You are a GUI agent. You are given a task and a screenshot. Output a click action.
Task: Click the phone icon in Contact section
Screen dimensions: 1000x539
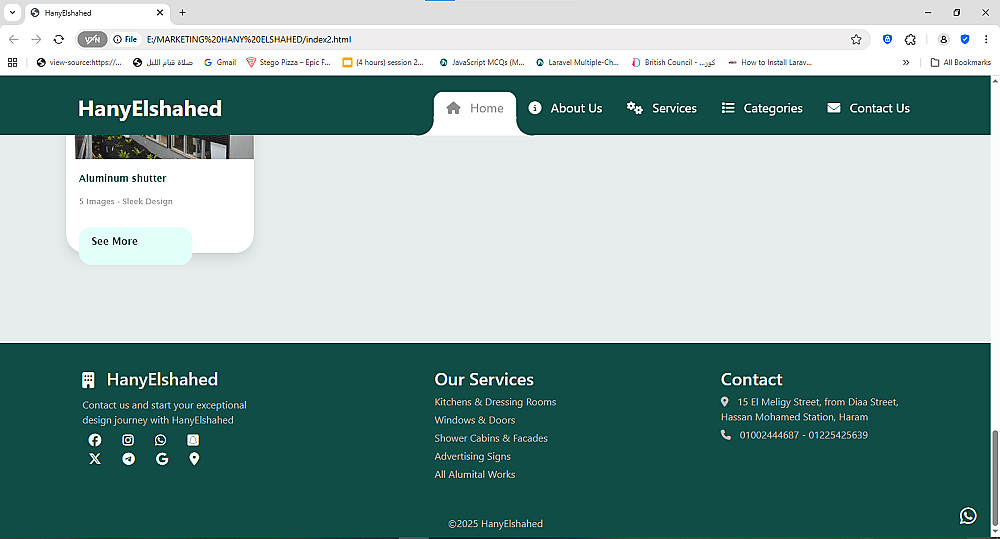pyautogui.click(x=726, y=435)
